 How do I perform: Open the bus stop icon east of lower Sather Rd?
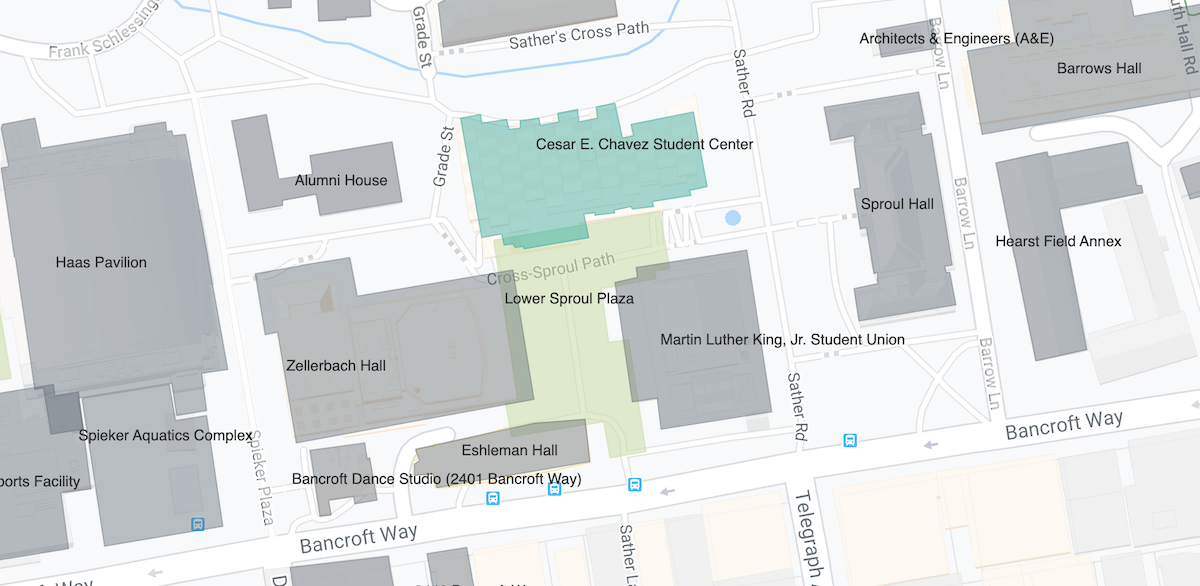click(850, 440)
